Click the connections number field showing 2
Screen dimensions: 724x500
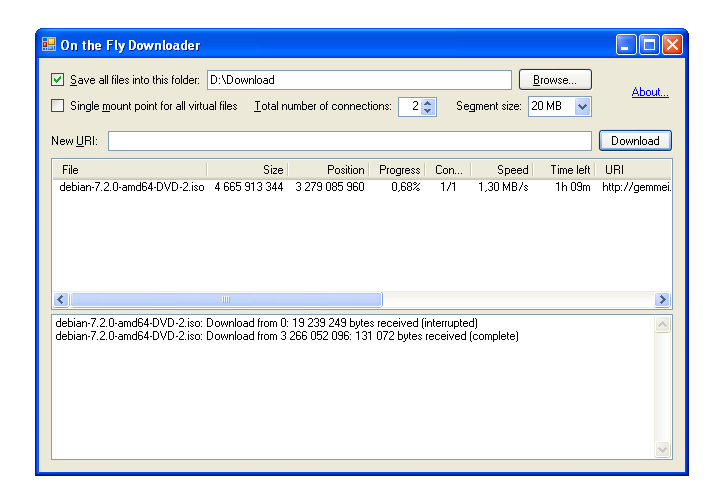click(x=410, y=107)
